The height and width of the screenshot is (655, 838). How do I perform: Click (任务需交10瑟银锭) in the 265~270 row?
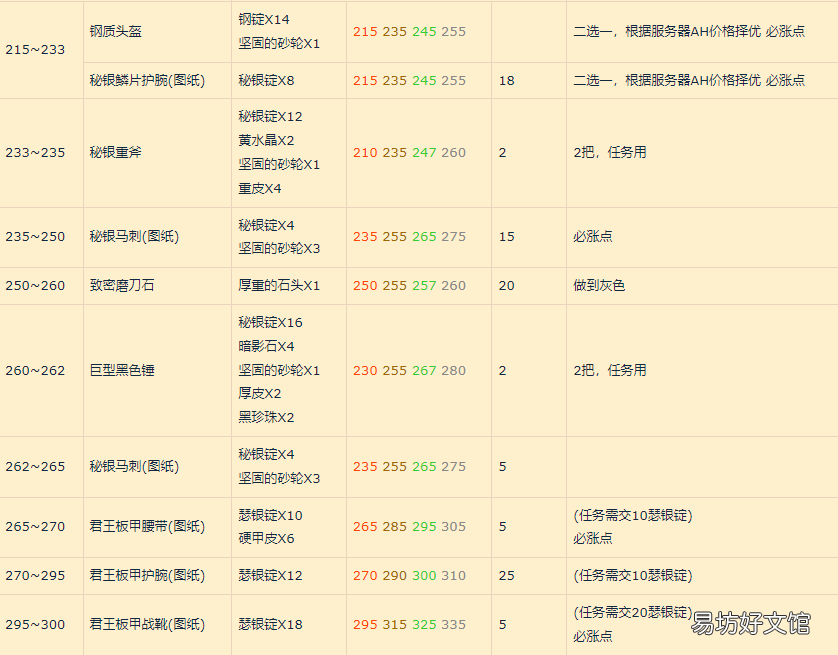point(633,516)
